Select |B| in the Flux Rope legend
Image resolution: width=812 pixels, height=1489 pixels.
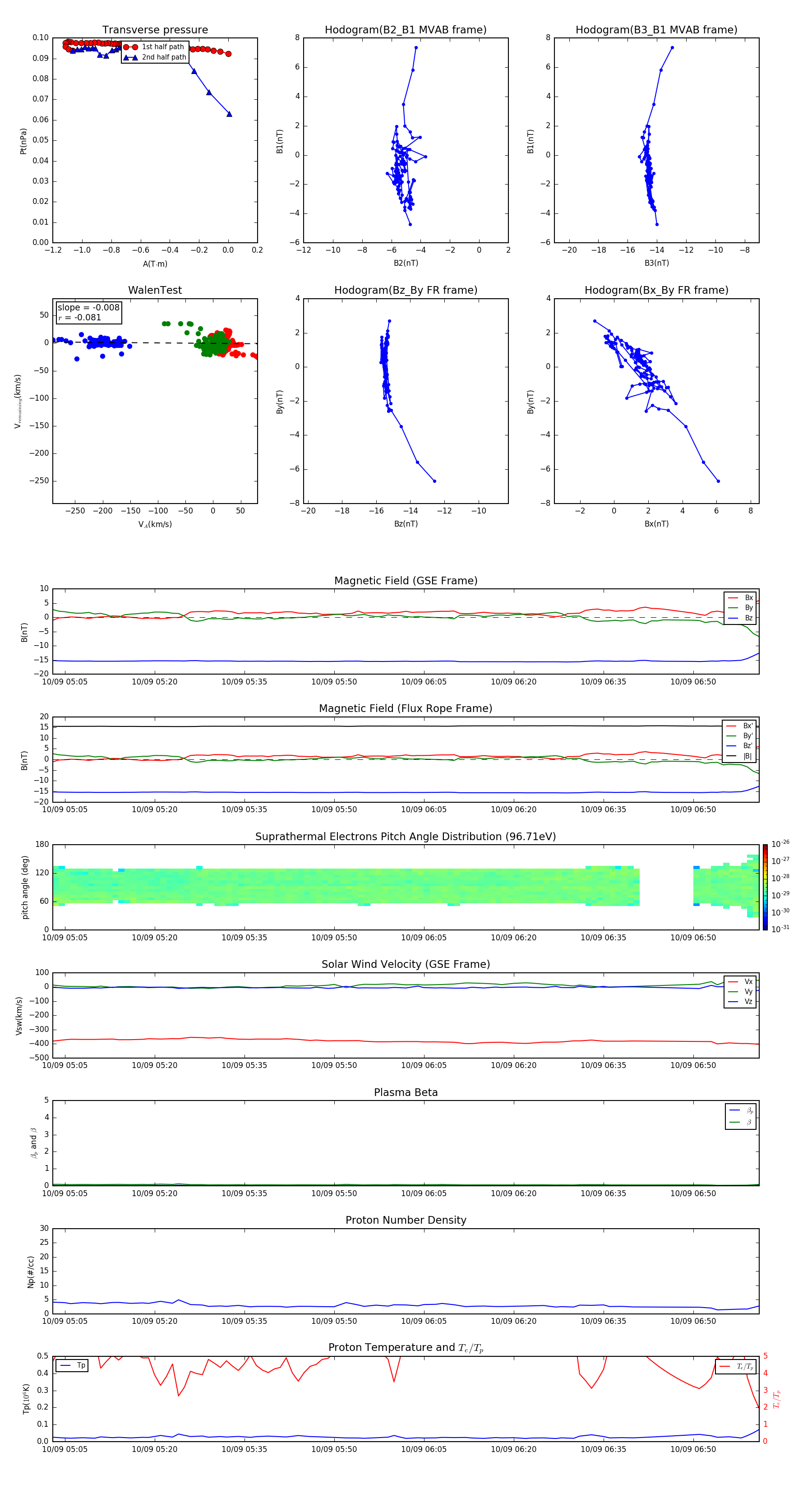(740, 755)
